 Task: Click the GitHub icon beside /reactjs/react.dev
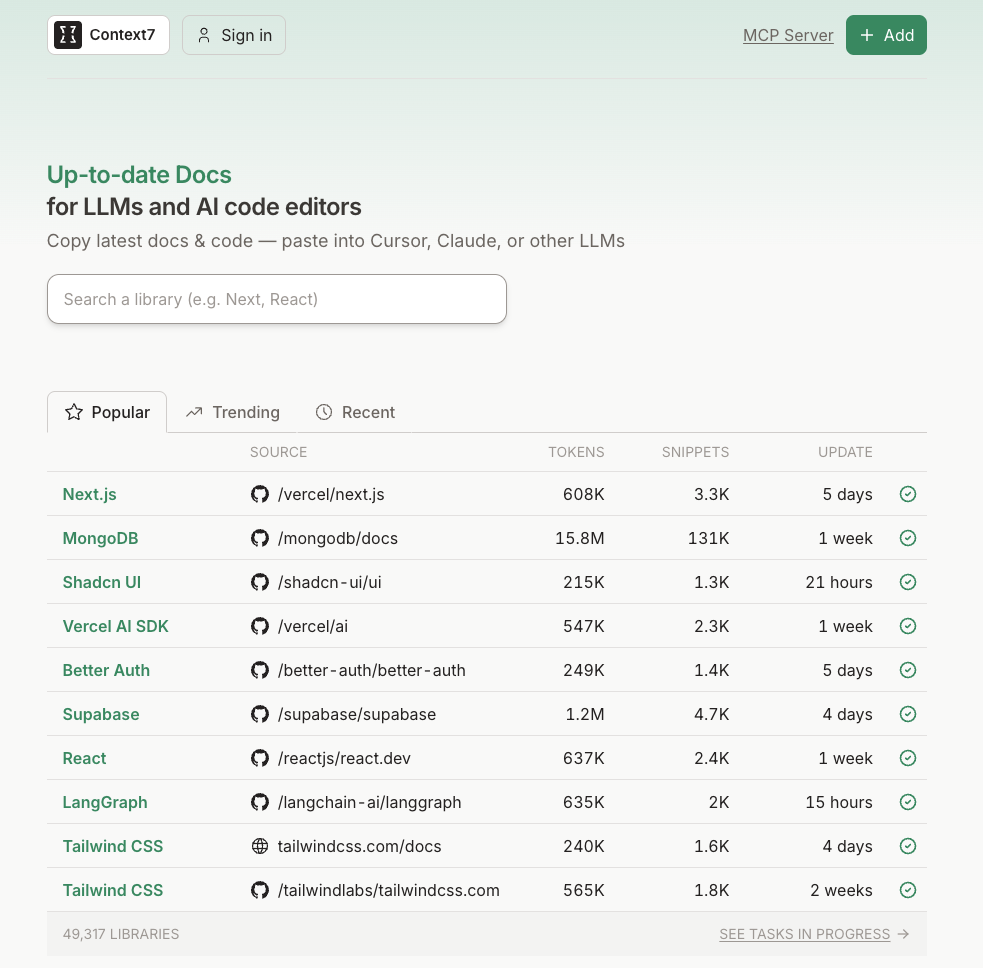pyautogui.click(x=260, y=758)
